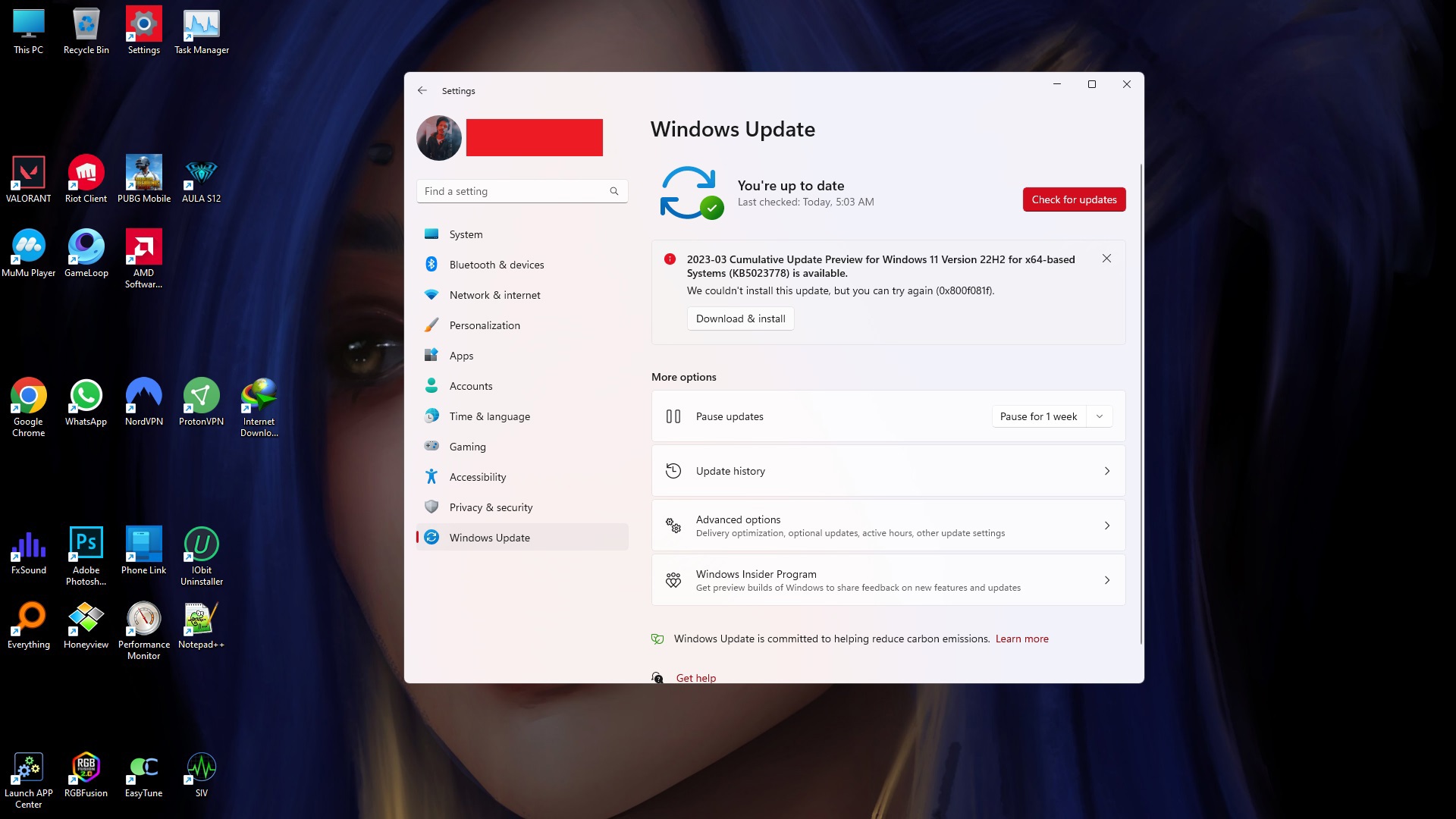Launch Honeyview from the desktop
Screen dimensions: 1456x819
(86, 626)
